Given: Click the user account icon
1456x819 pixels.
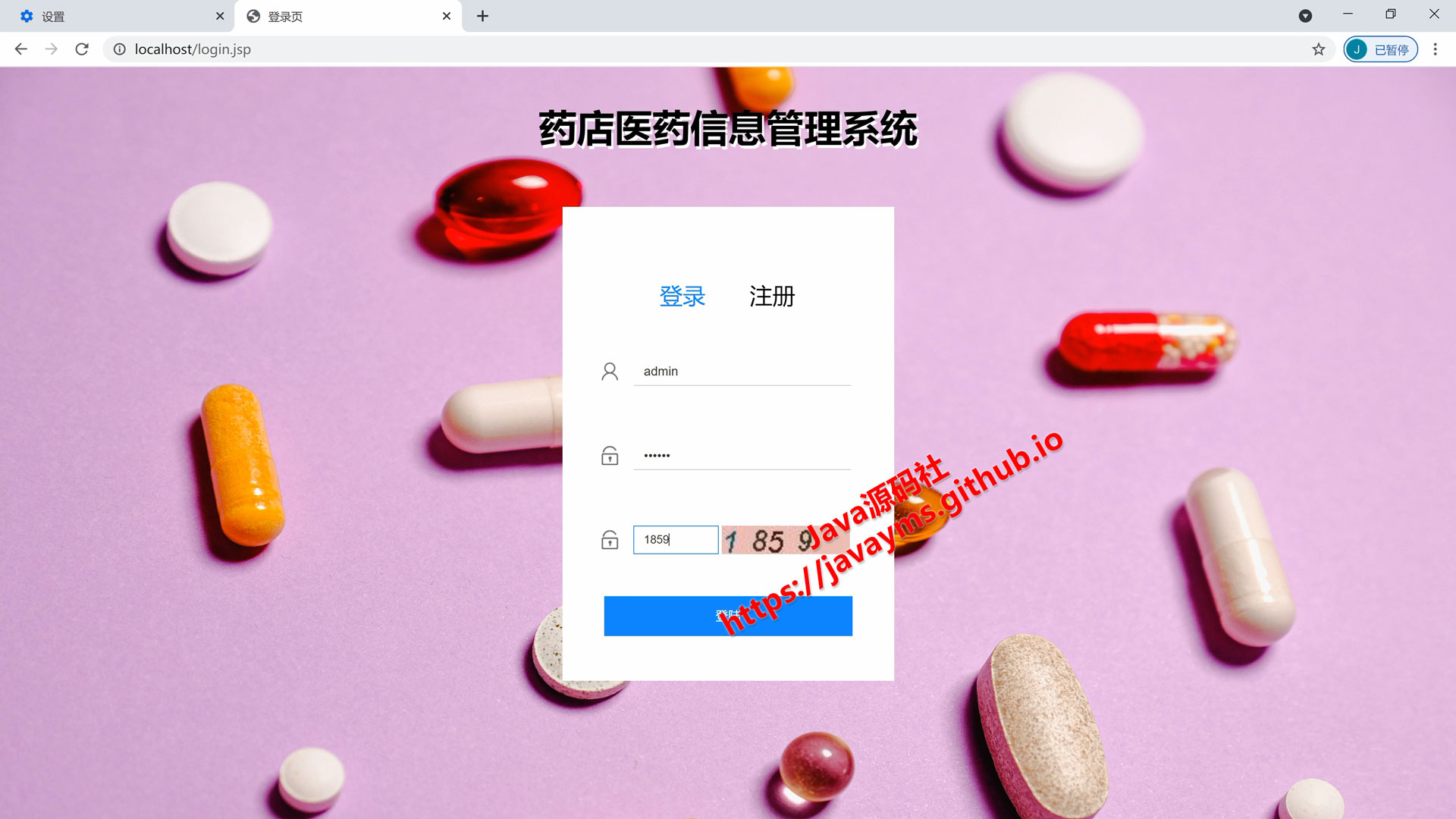Looking at the screenshot, I should pos(609,371).
